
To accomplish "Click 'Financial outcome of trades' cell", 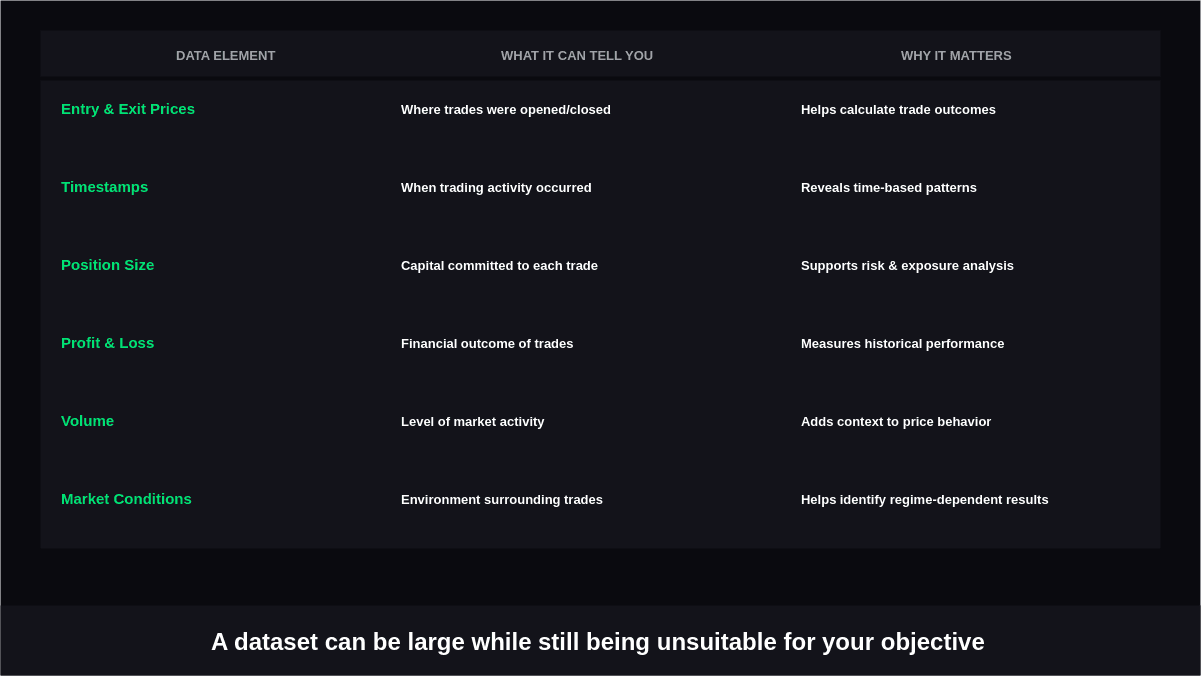I will [487, 344].
